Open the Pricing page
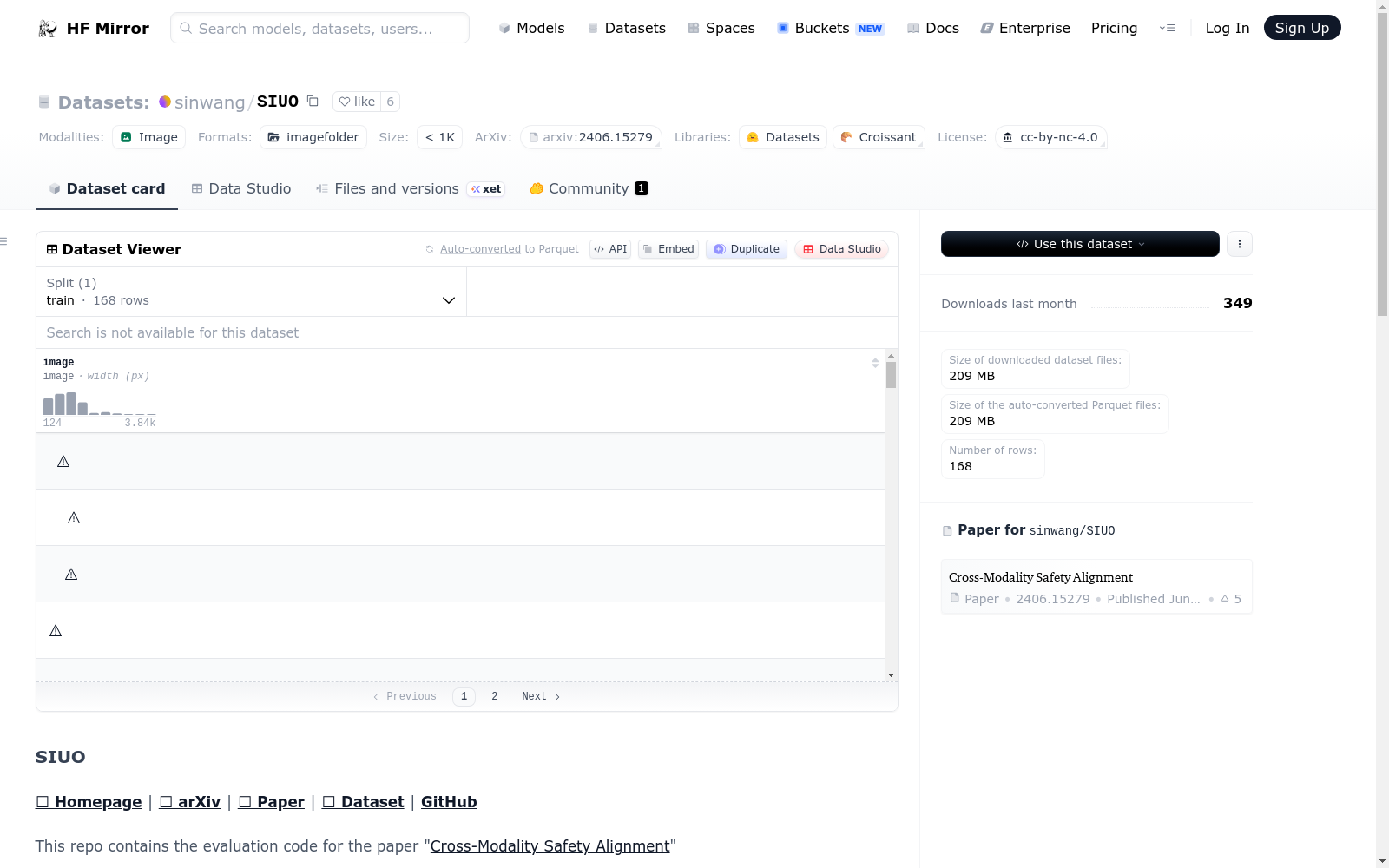The width and height of the screenshot is (1389, 868). point(1114,28)
